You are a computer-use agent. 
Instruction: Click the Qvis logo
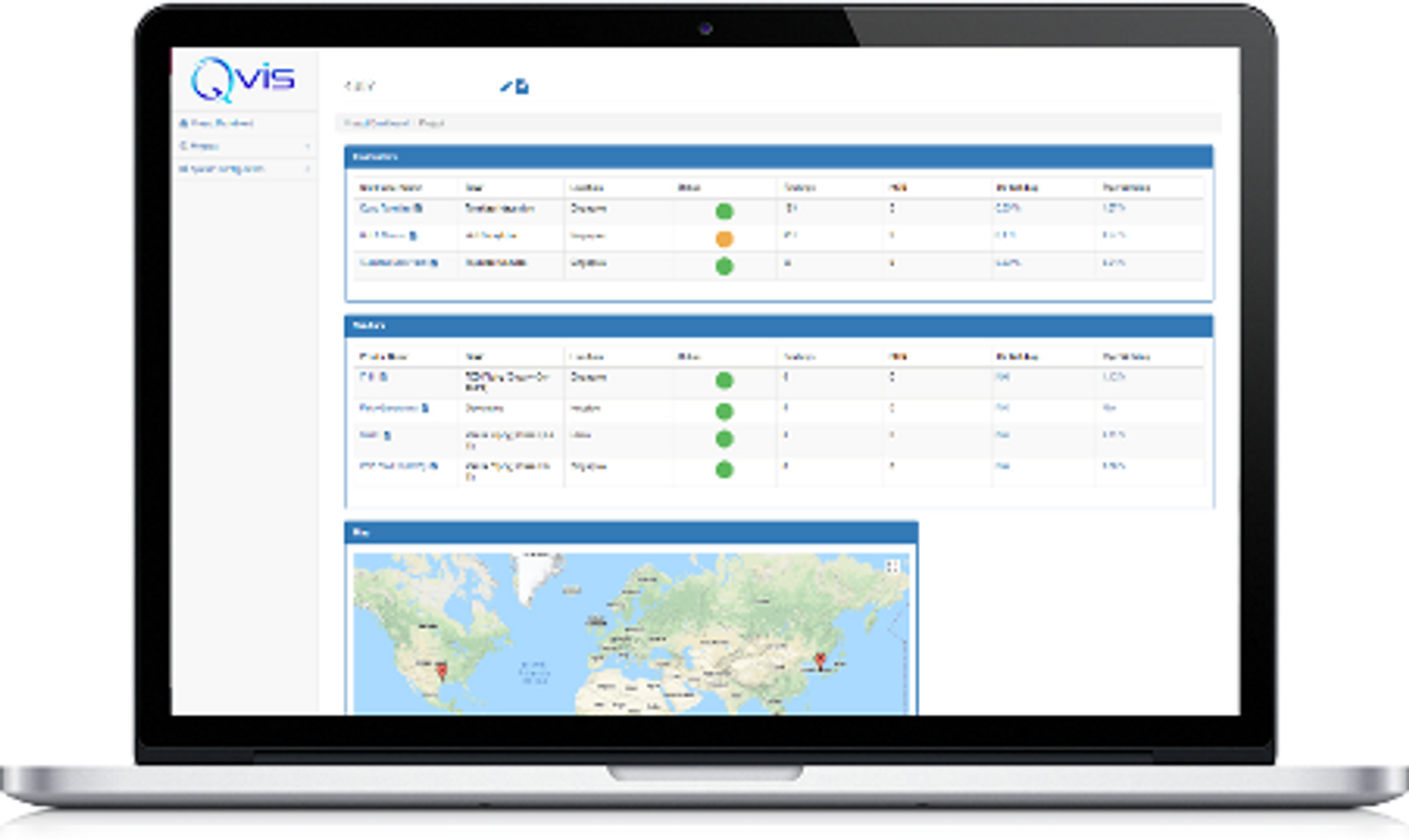click(x=243, y=80)
